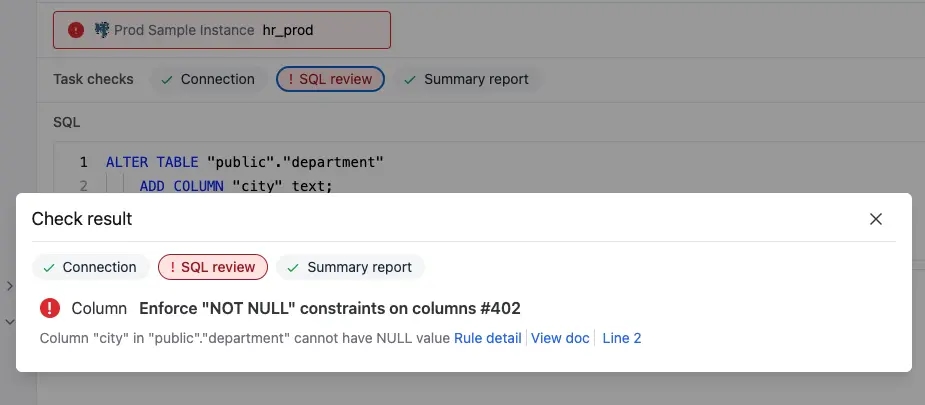This screenshot has height=405, width=925.
Task: Open Summary report tab inside Check result dialog
Action: click(x=350, y=267)
